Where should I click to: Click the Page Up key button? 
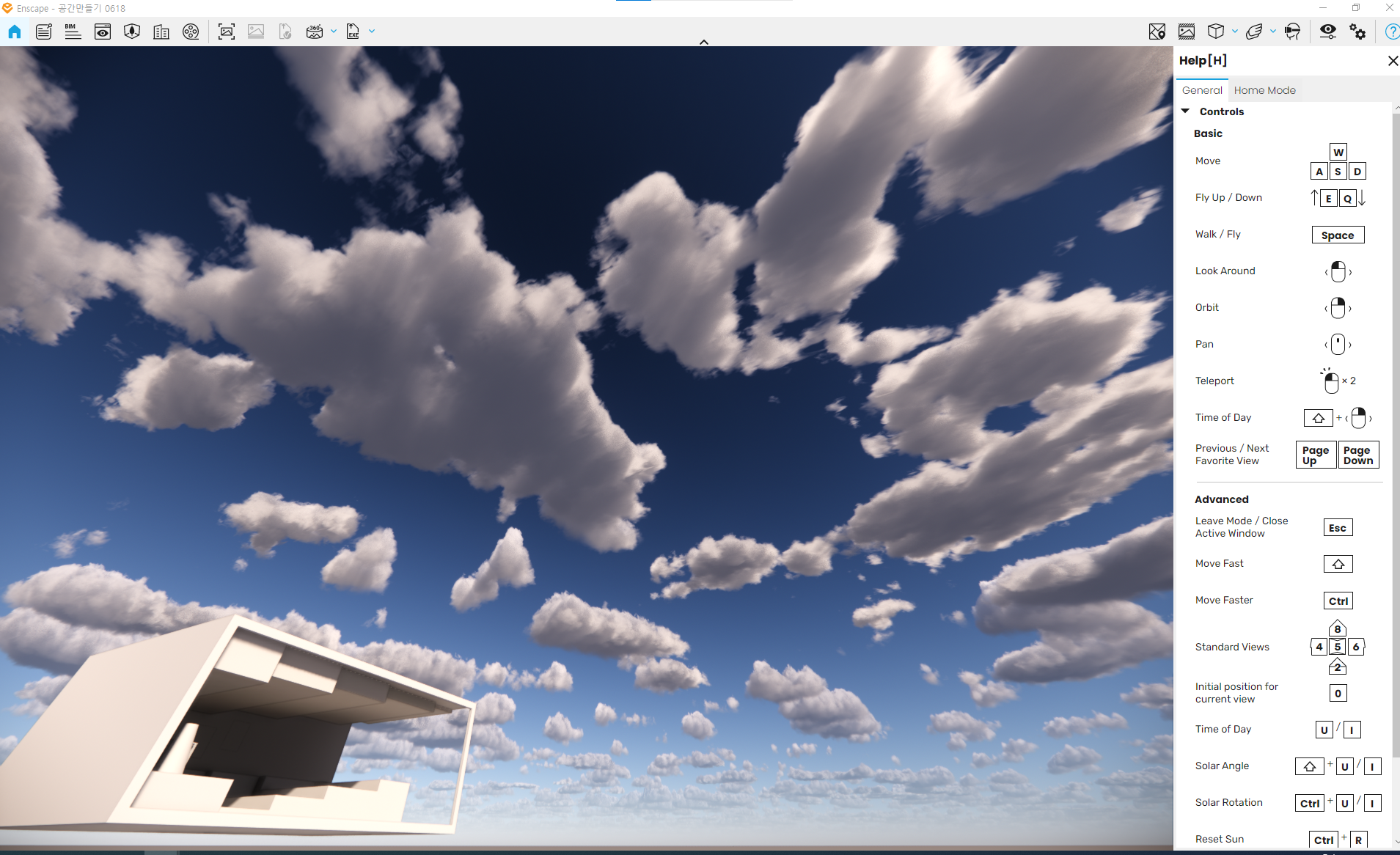coord(1316,455)
